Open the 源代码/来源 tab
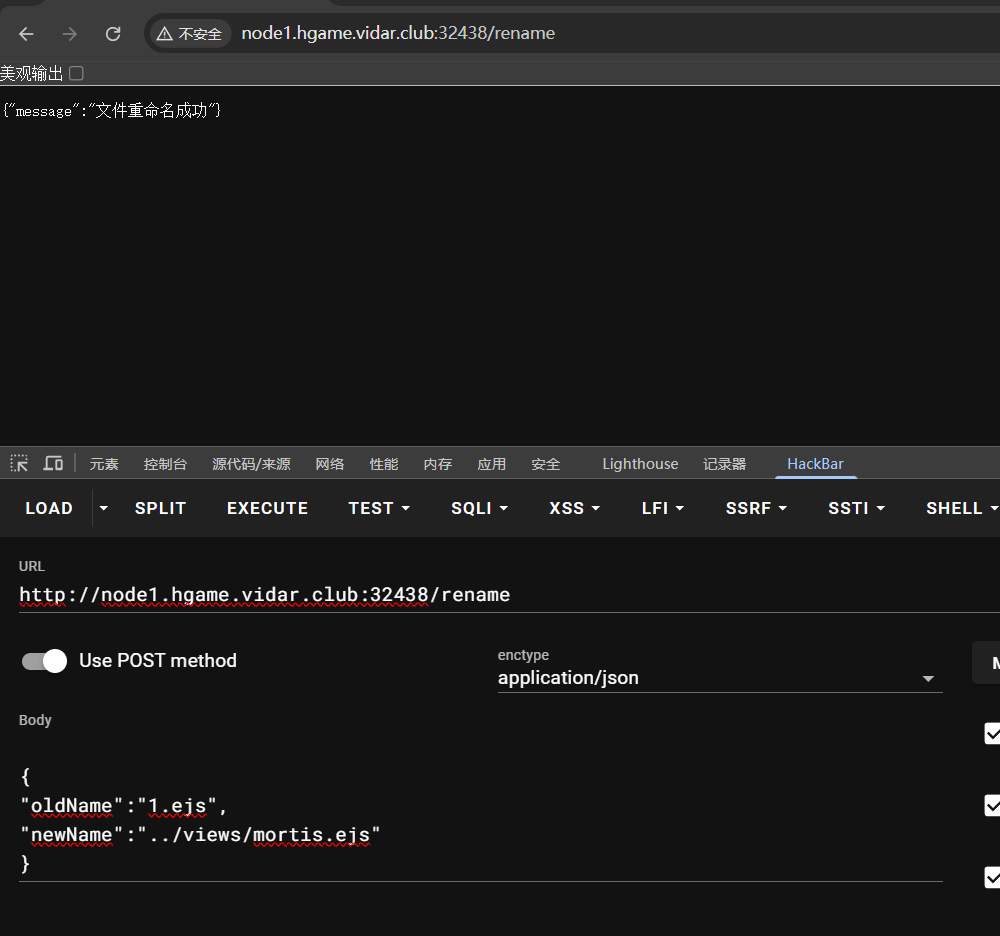Viewport: 1000px width, 936px height. click(251, 464)
